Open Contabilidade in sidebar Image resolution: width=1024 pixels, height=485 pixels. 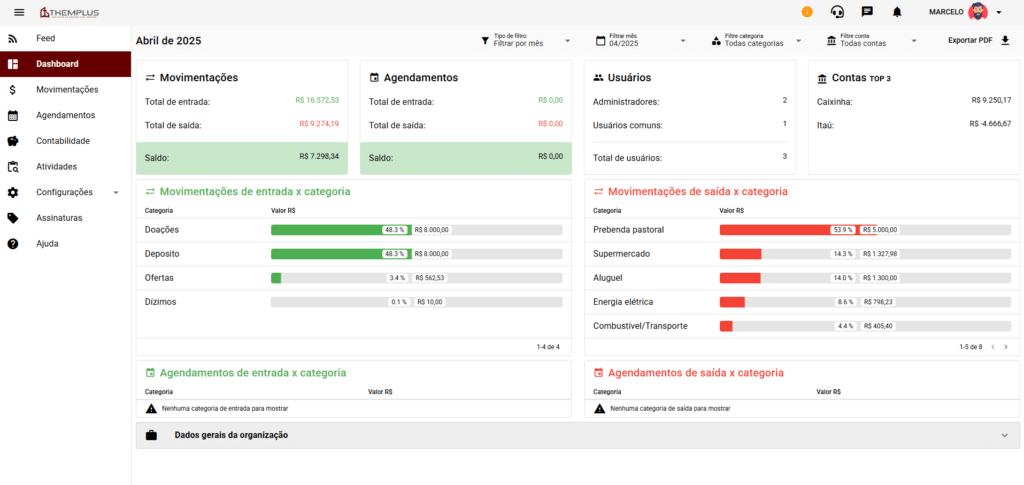click(65, 141)
